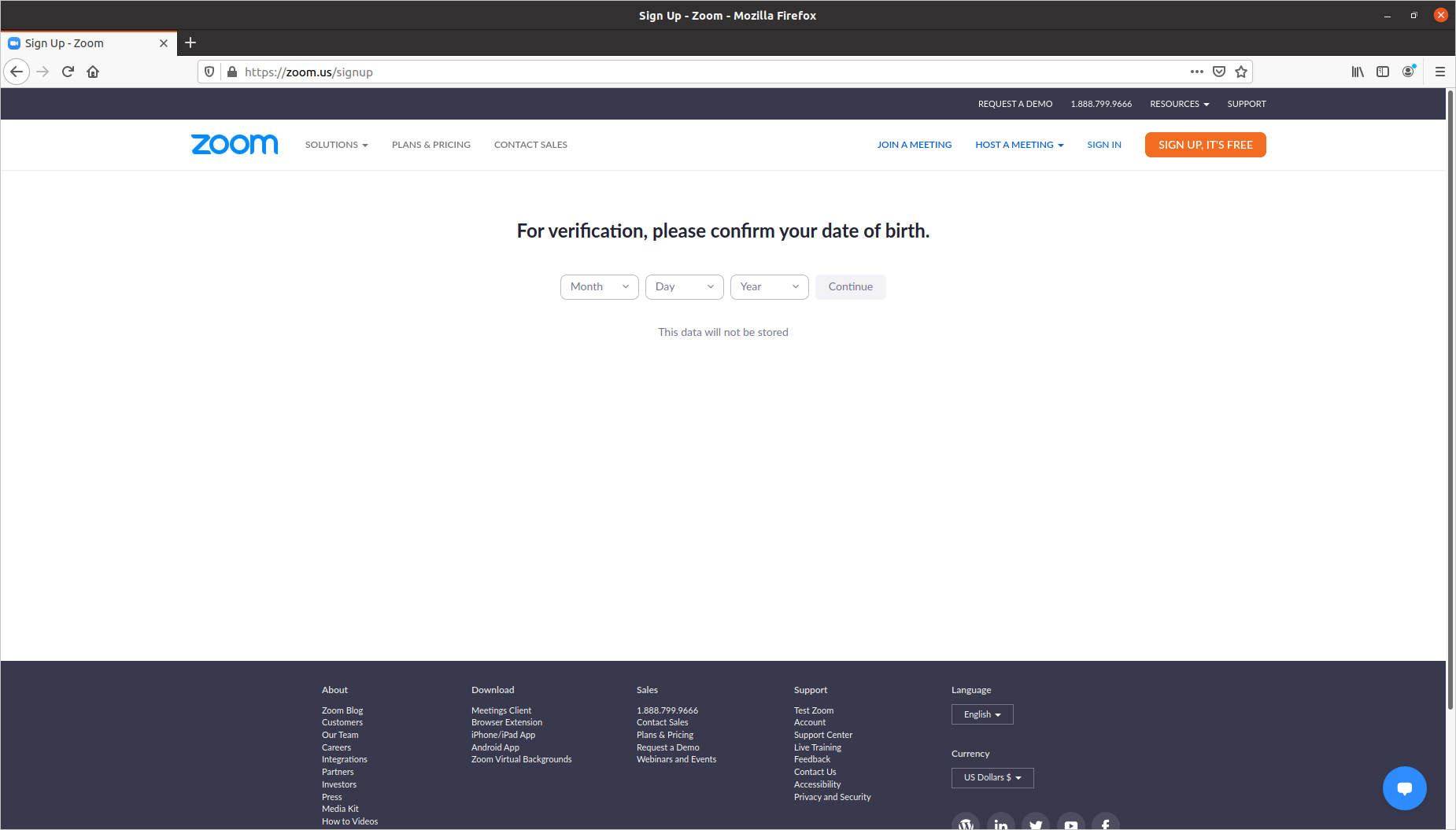Open Zoom YouTube footer icon
This screenshot has height=830, width=1456.
coord(1071,822)
